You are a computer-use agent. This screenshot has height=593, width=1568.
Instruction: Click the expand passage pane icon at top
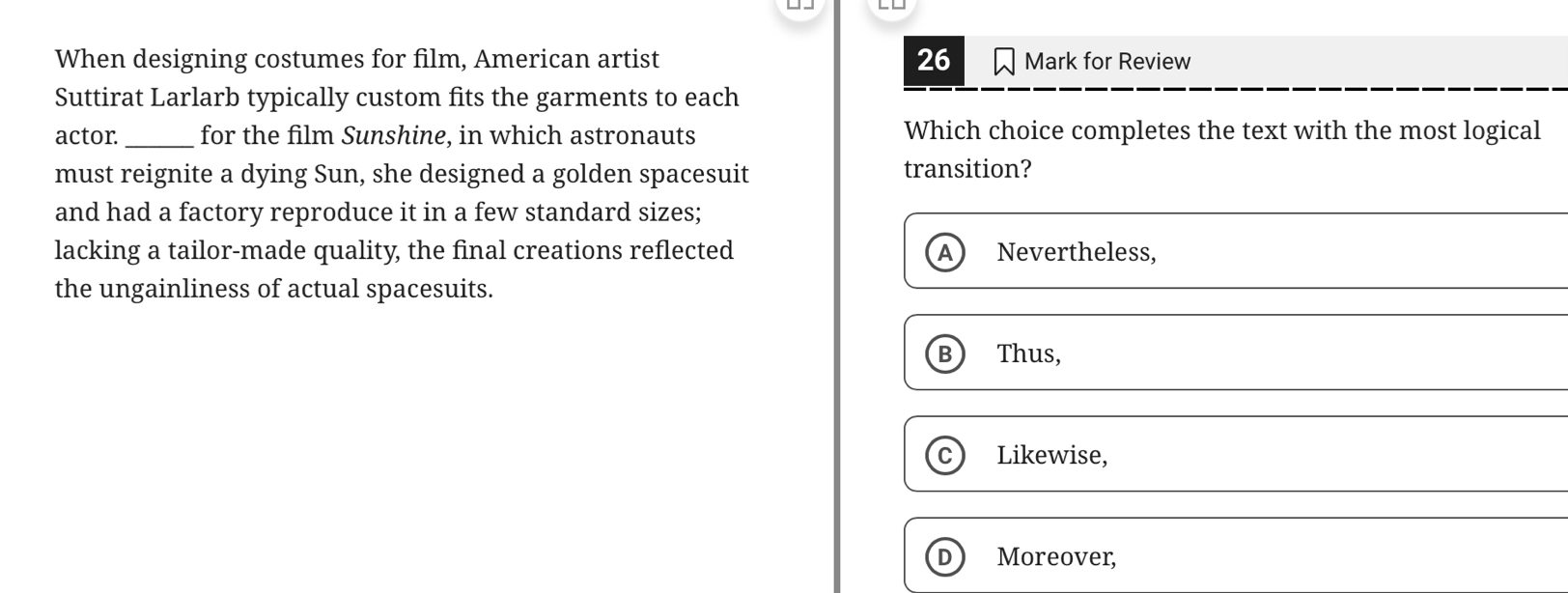pos(800,4)
